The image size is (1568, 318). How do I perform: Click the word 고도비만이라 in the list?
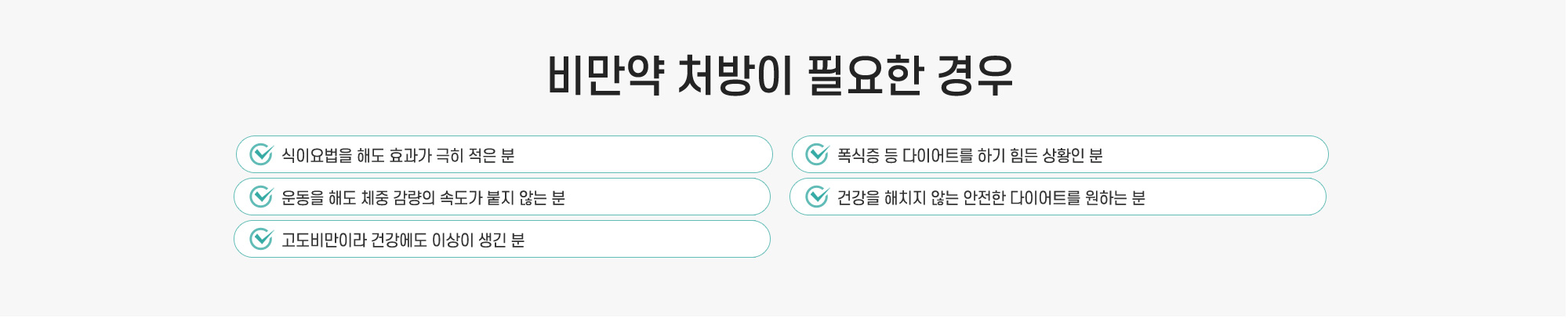(324, 240)
